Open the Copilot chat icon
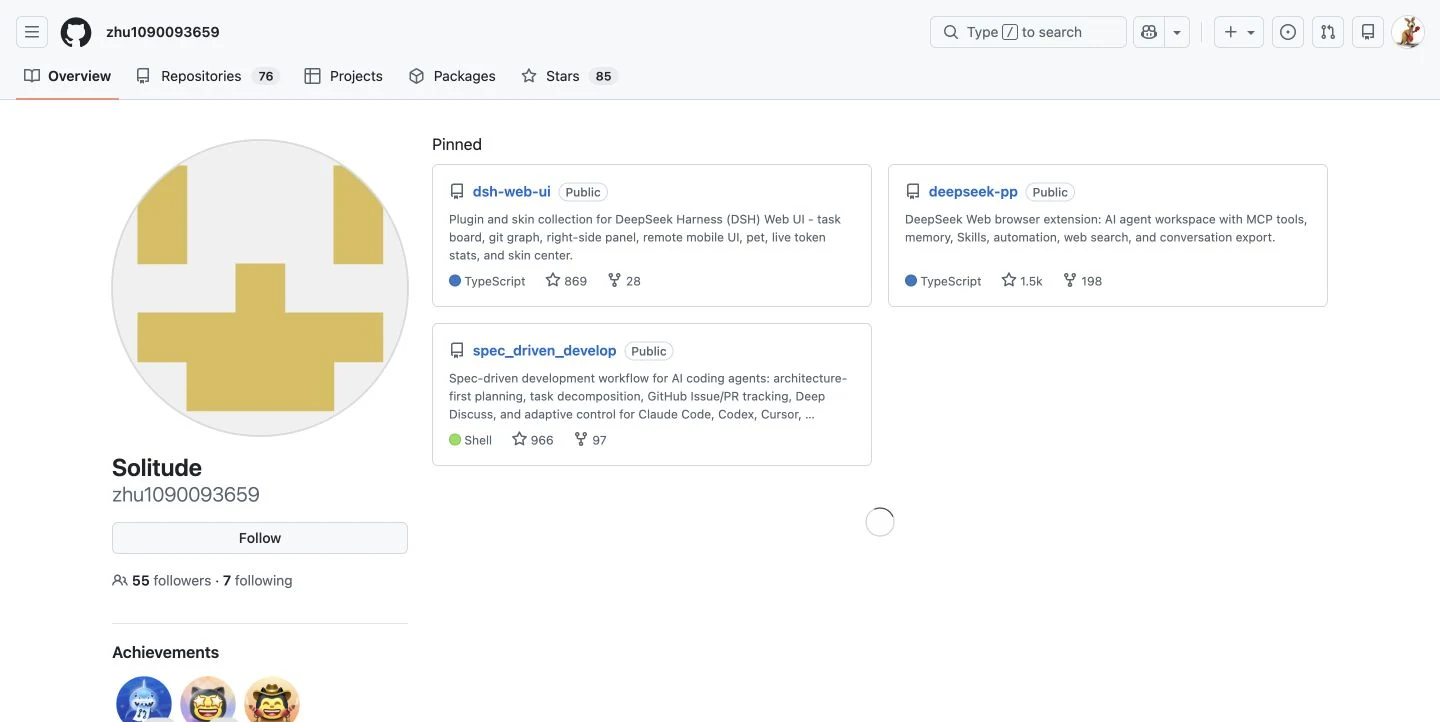The width and height of the screenshot is (1440, 722). (x=1149, y=32)
